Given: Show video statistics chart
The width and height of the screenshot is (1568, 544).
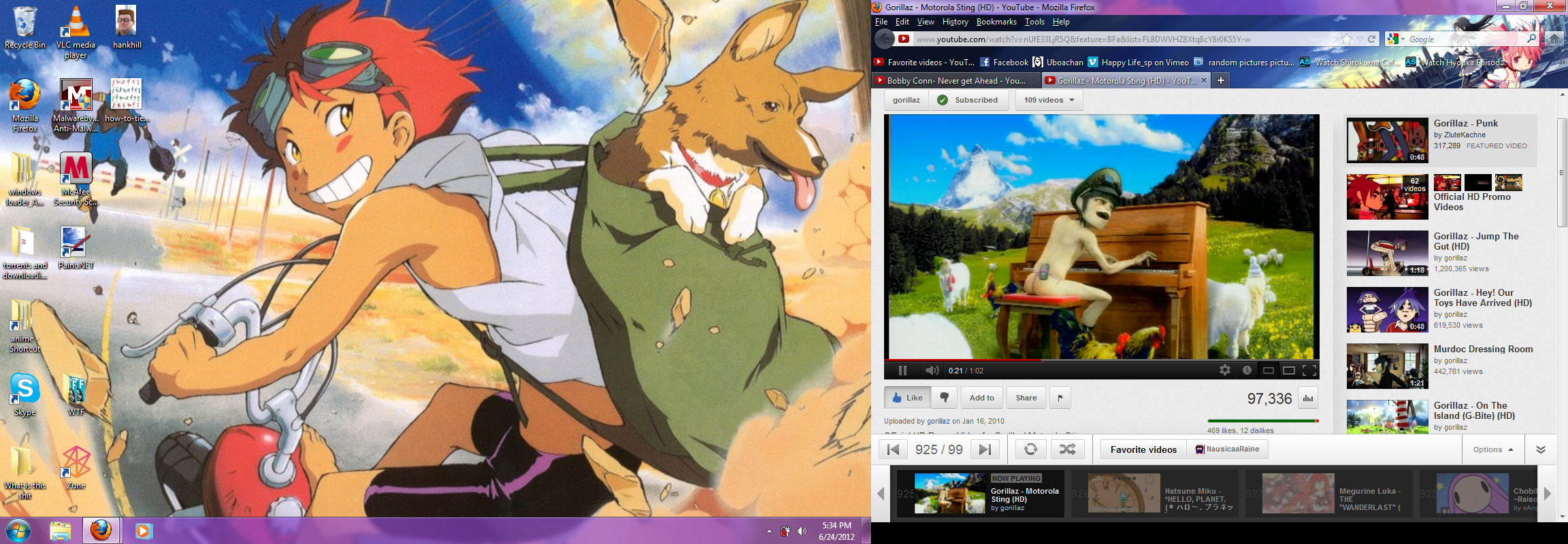Looking at the screenshot, I should pyautogui.click(x=1307, y=398).
